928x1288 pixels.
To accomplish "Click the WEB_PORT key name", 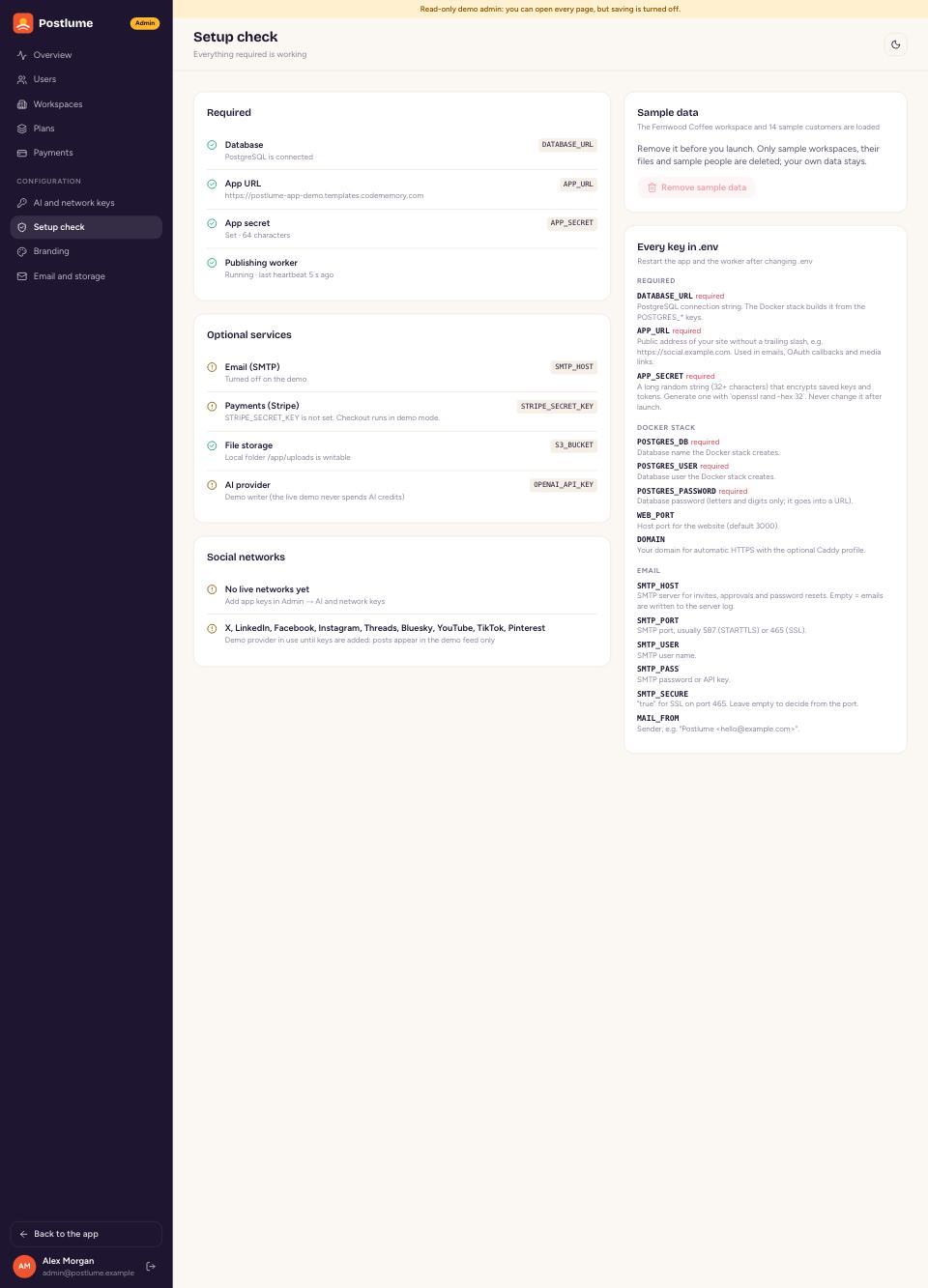I will tap(655, 515).
